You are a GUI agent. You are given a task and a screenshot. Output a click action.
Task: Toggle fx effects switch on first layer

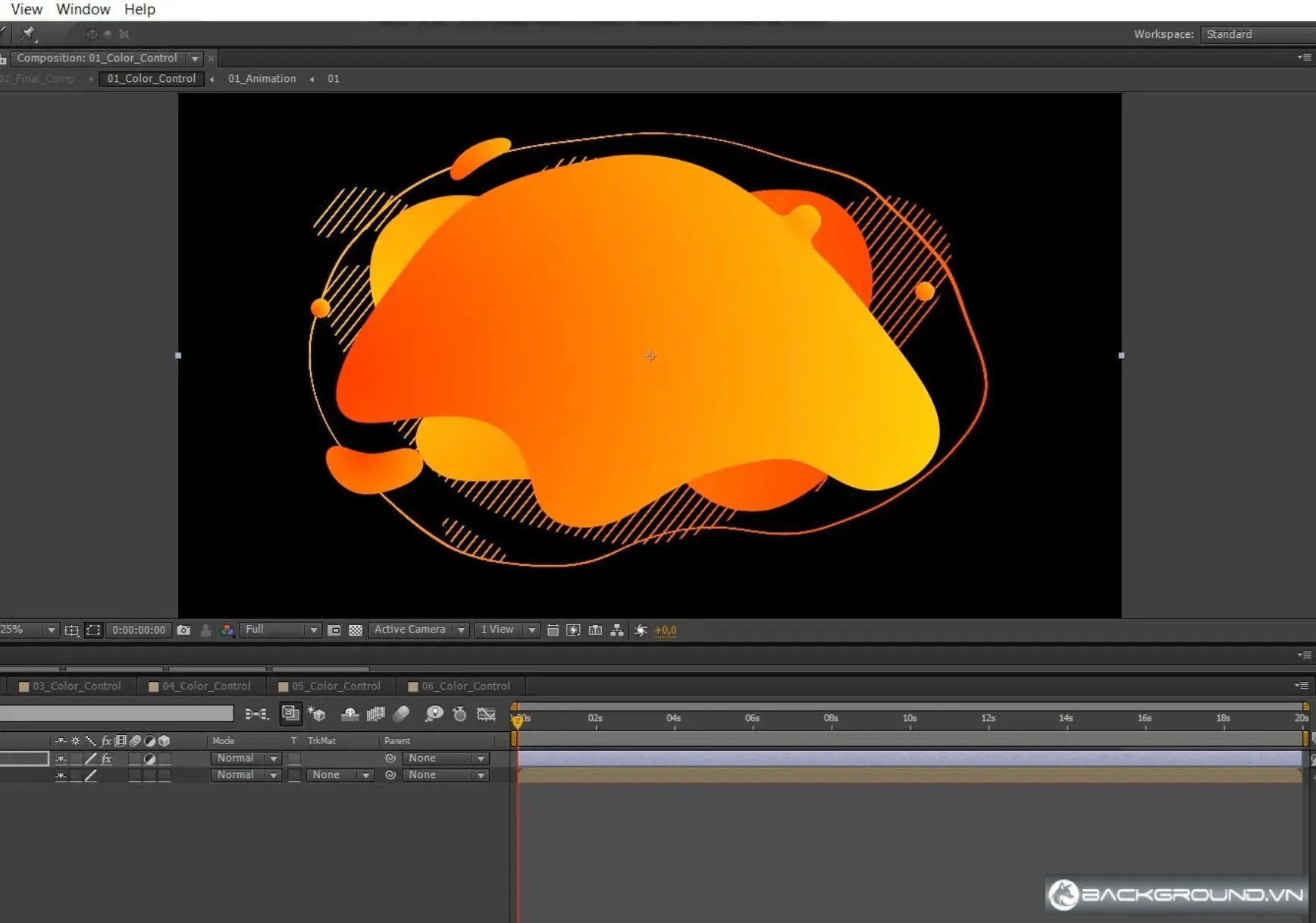click(106, 758)
